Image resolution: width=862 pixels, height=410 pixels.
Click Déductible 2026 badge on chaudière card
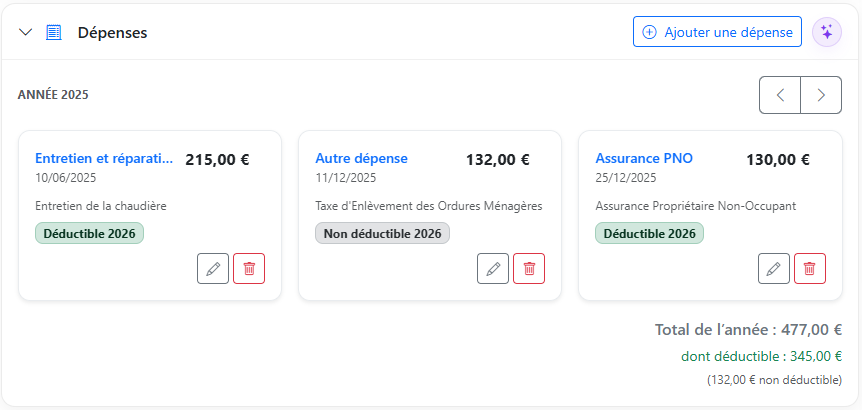[89, 233]
